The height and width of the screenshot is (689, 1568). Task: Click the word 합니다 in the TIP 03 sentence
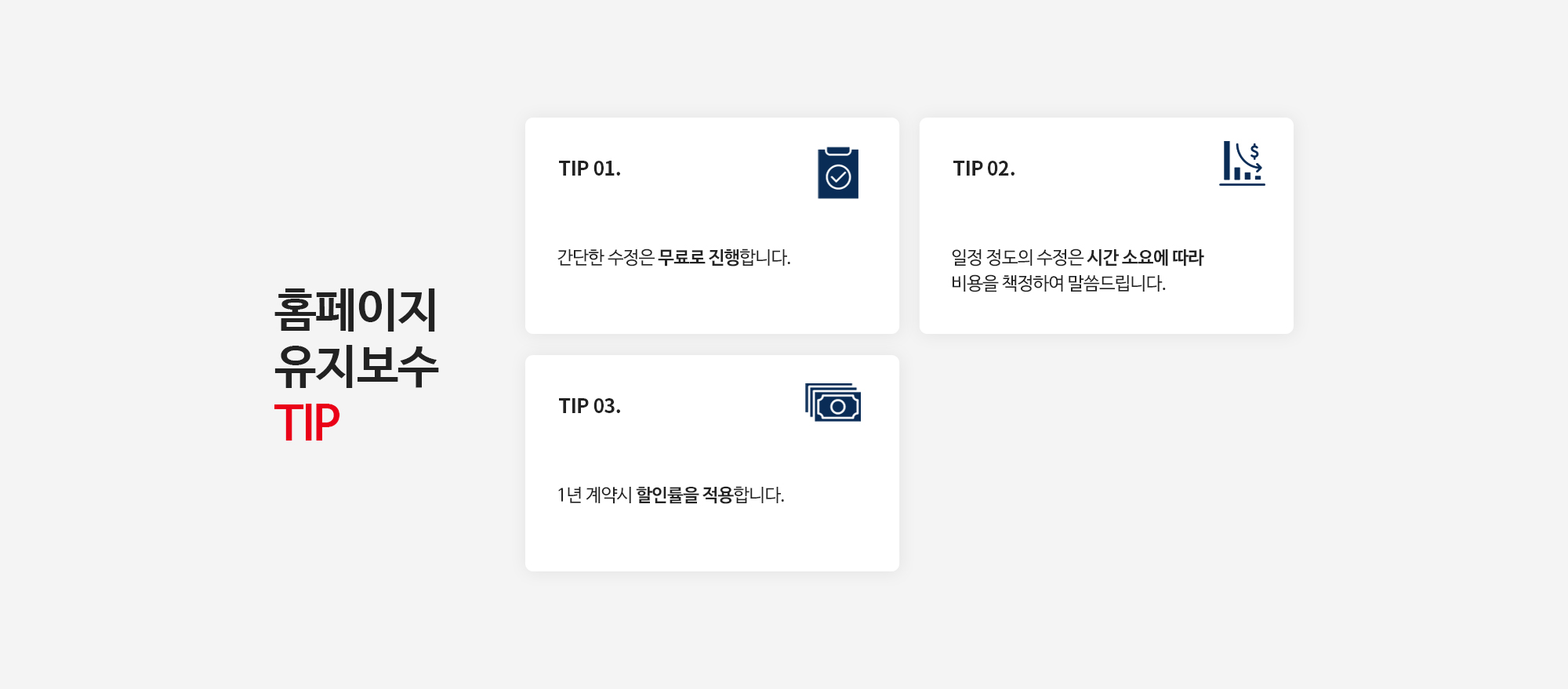click(x=758, y=495)
